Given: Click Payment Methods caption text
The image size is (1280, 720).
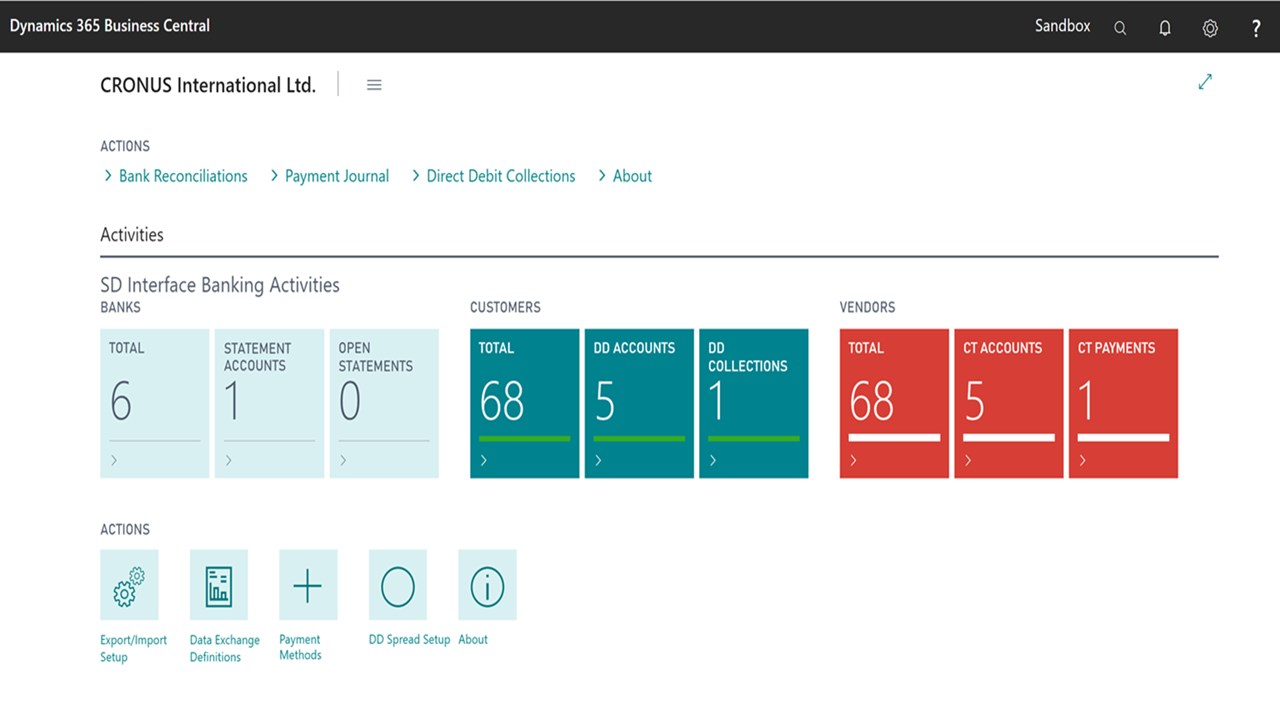Looking at the screenshot, I should click(300, 647).
